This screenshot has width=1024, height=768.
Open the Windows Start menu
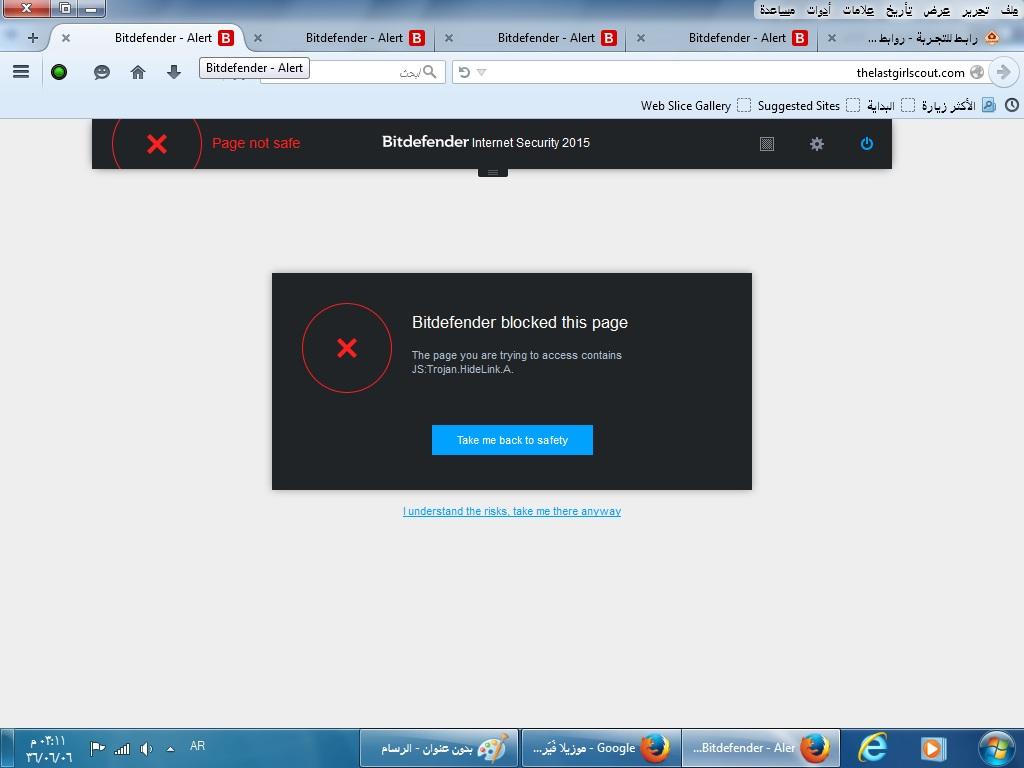(x=996, y=747)
